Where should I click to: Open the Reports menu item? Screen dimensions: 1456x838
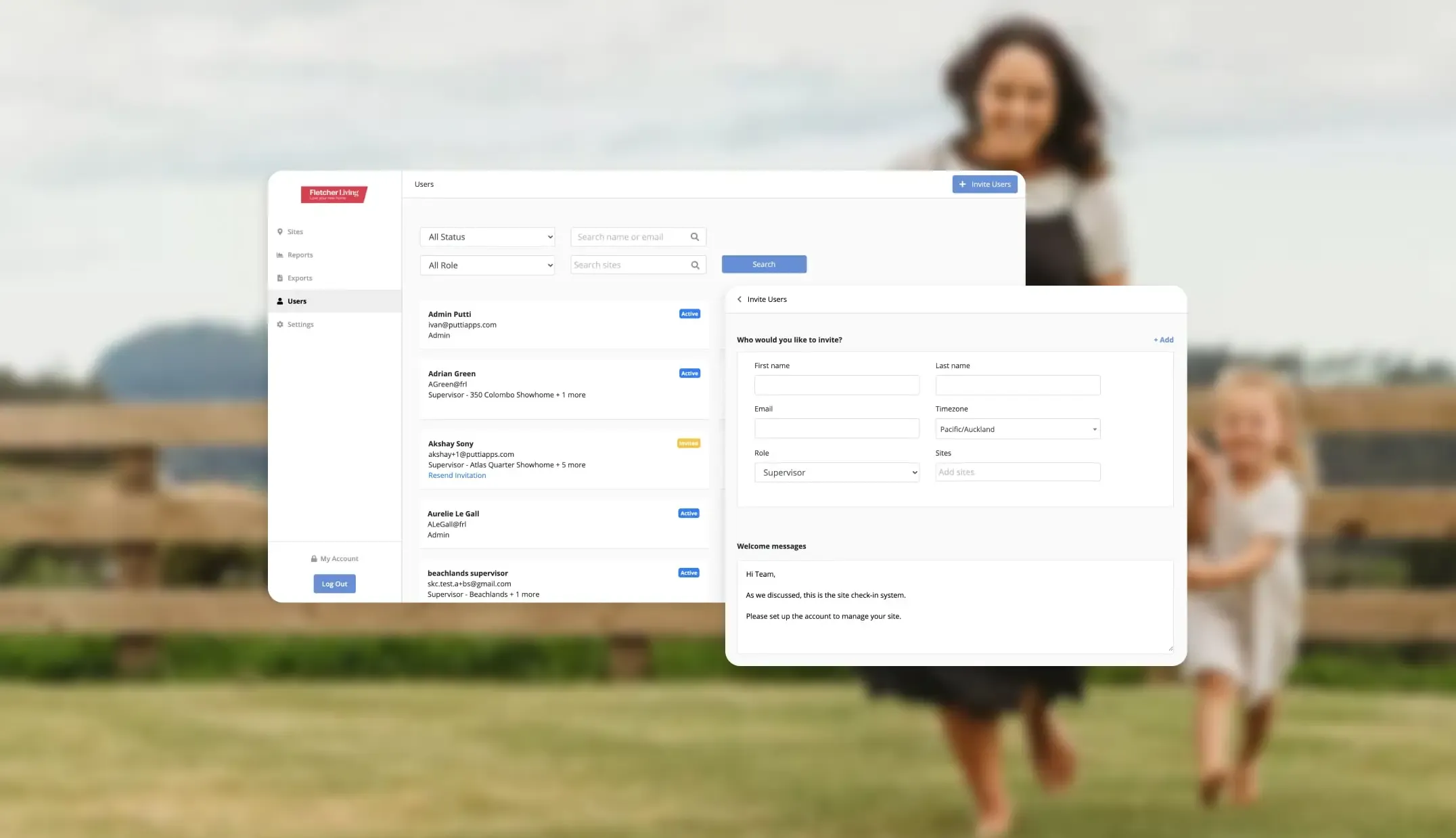click(334, 255)
